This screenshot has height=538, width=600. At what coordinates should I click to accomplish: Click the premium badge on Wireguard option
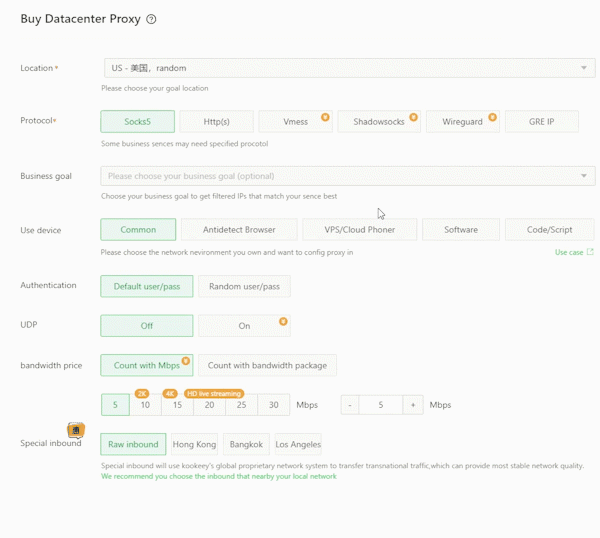click(492, 117)
